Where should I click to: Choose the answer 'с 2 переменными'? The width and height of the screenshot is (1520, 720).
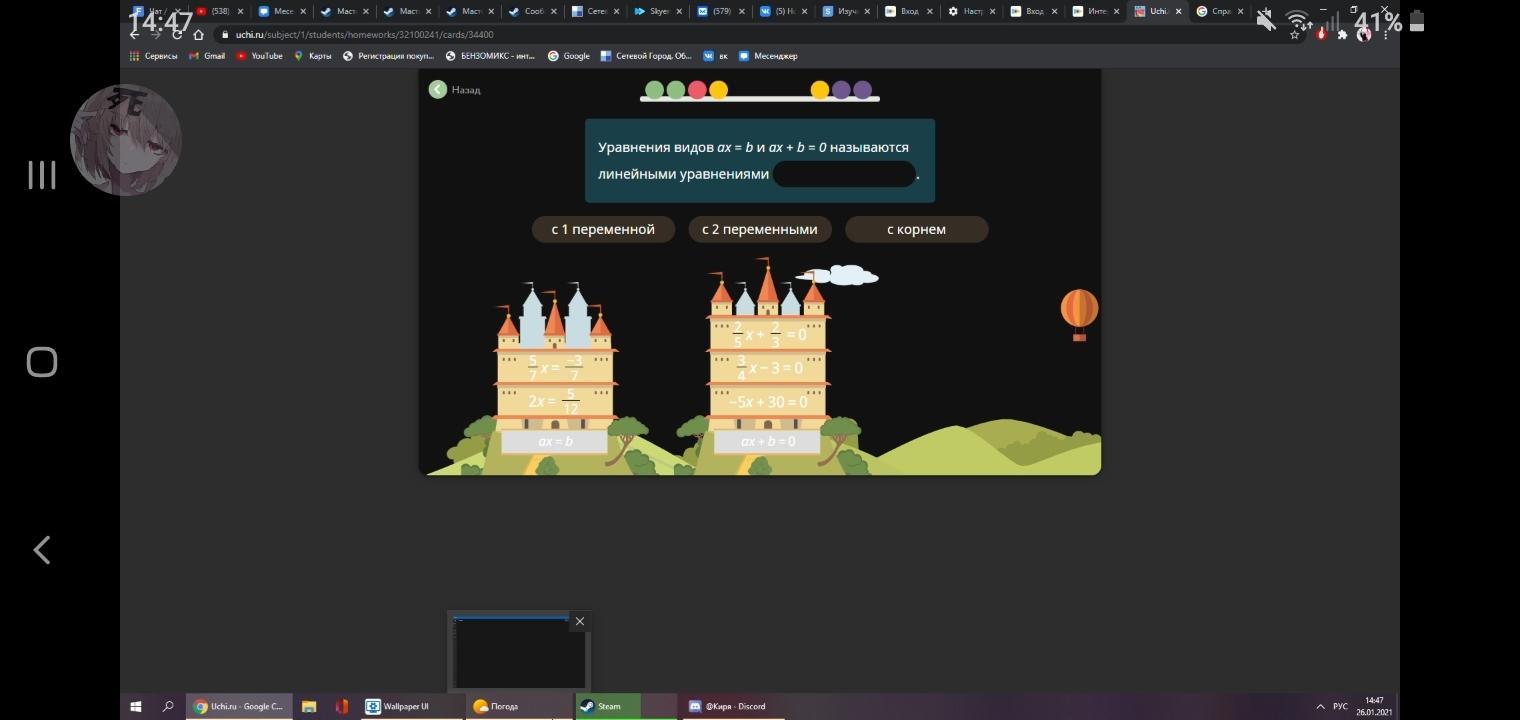click(x=760, y=230)
